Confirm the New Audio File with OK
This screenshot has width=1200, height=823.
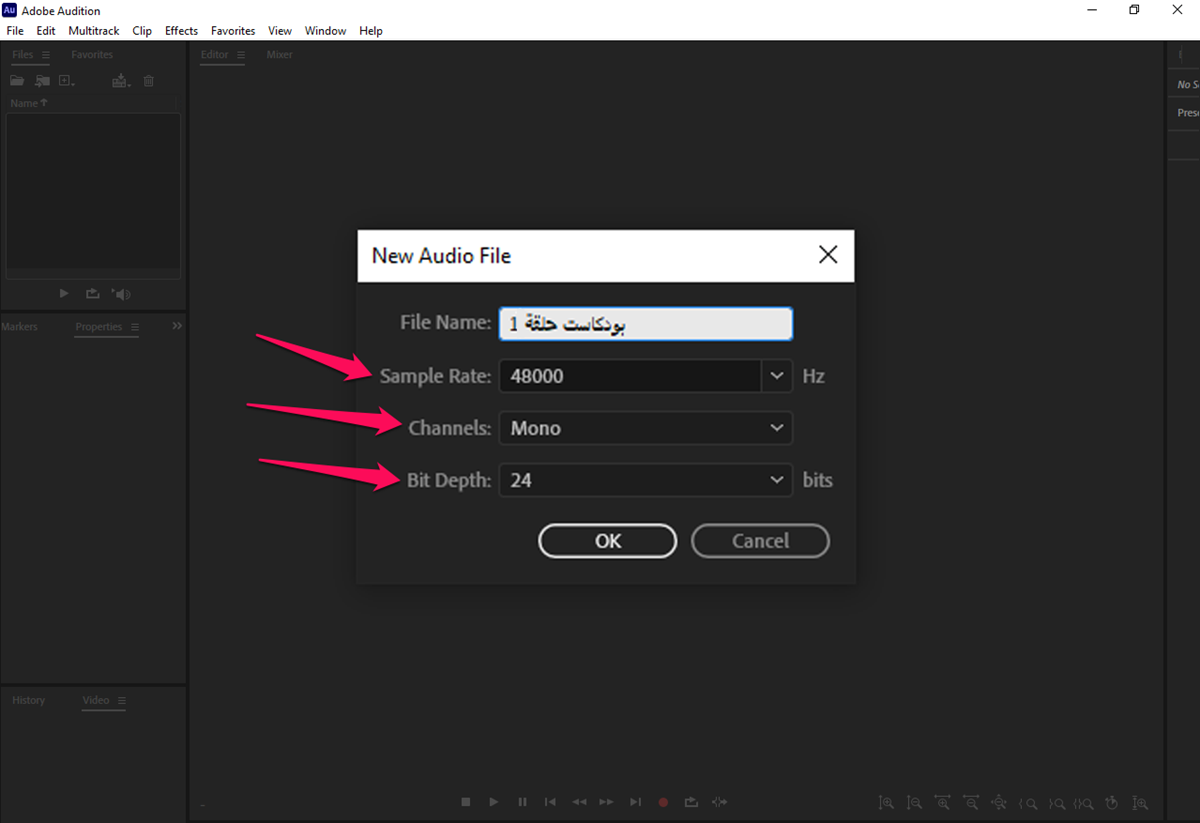608,541
